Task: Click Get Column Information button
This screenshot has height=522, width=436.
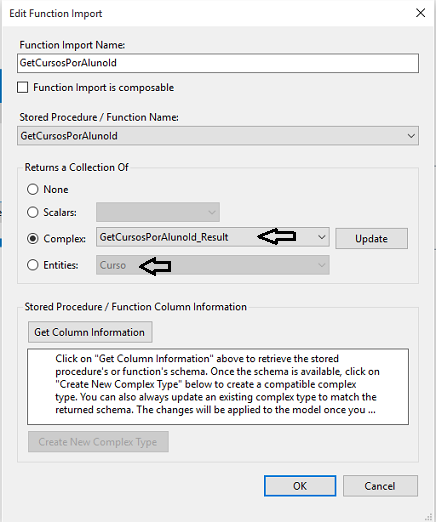Action: 90,332
